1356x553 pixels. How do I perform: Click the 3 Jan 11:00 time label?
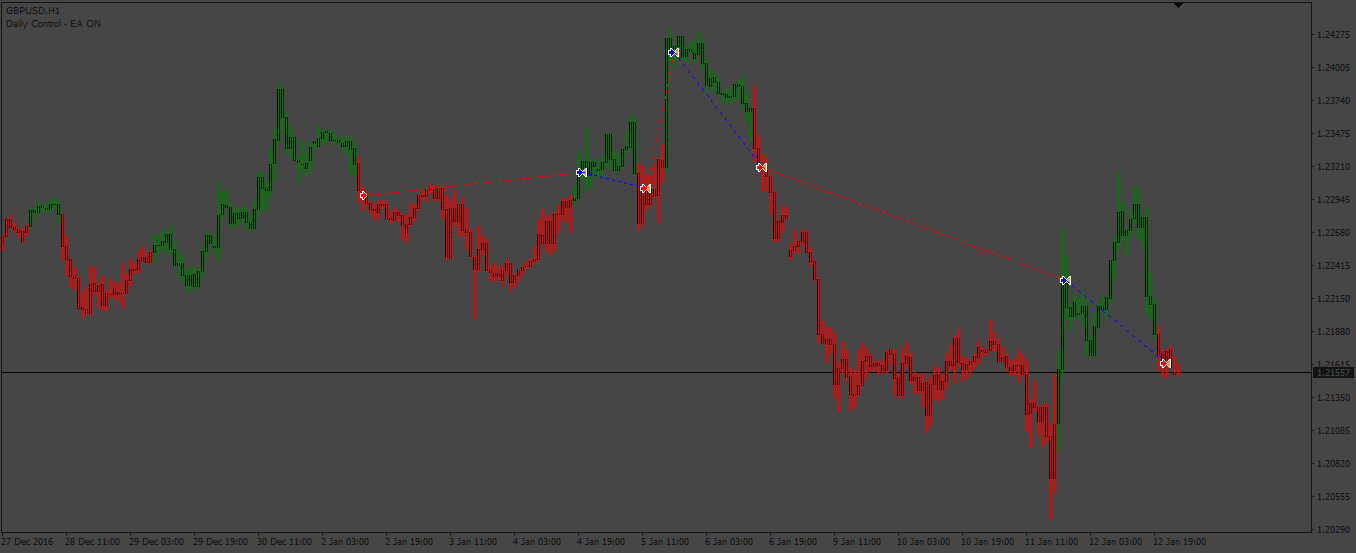474,542
